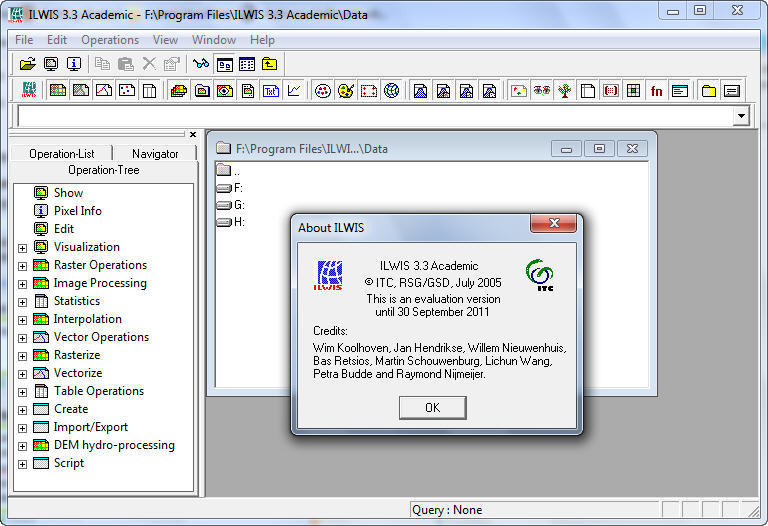Viewport: 768px width, 526px height.
Task: Select the parent folder '..' entry
Action: [x=228, y=171]
